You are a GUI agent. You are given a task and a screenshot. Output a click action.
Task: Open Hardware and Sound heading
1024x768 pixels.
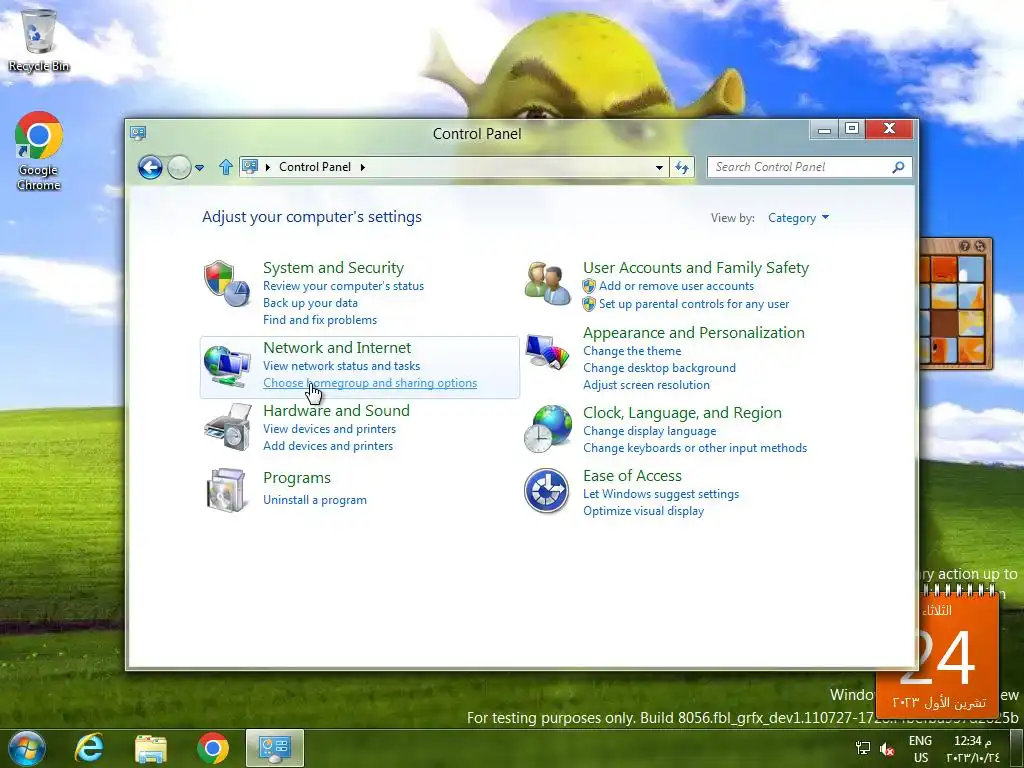click(x=336, y=411)
